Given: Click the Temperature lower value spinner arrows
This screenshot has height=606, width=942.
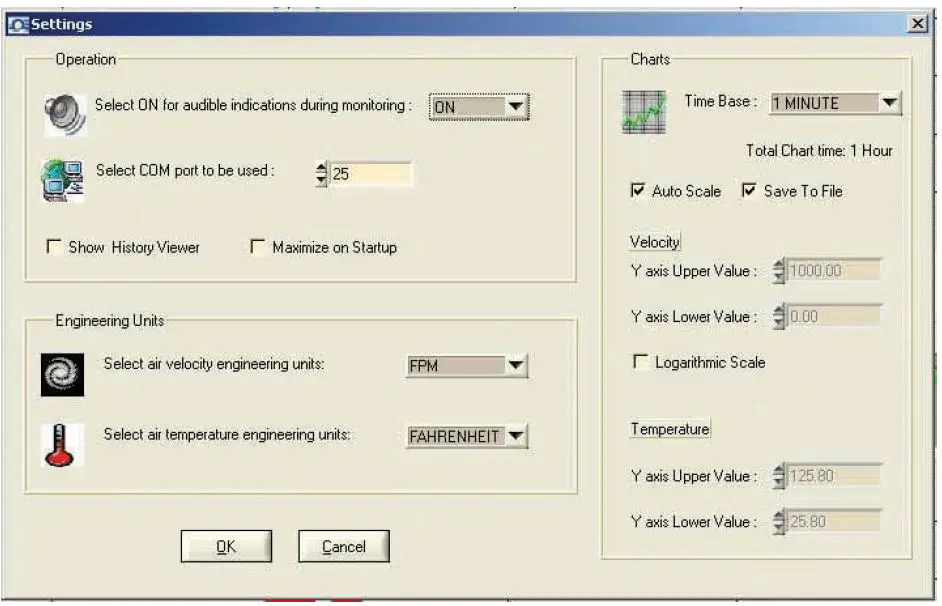Looking at the screenshot, I should click(779, 521).
